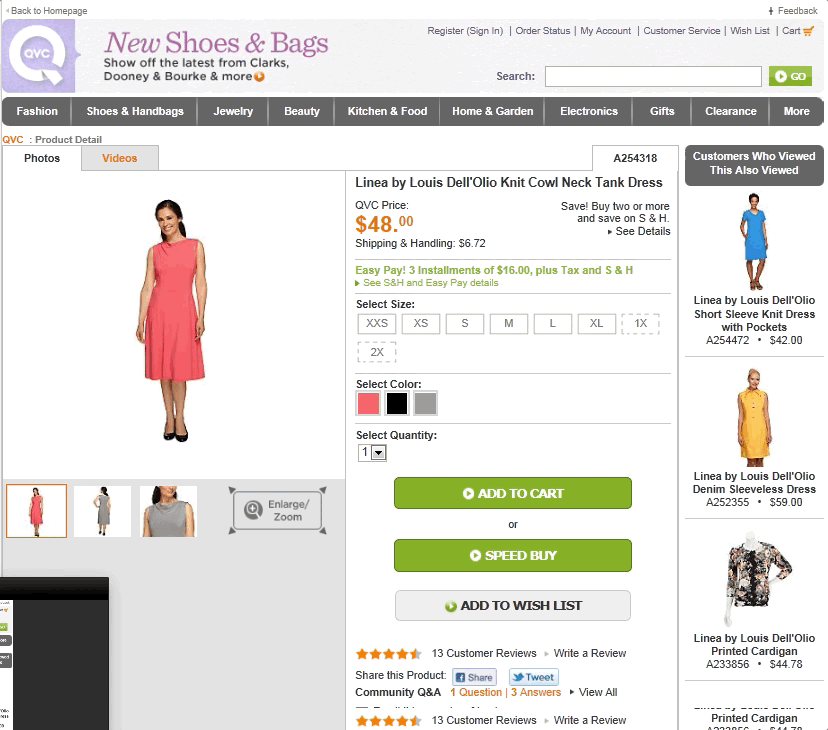Select size L

(x=552, y=323)
